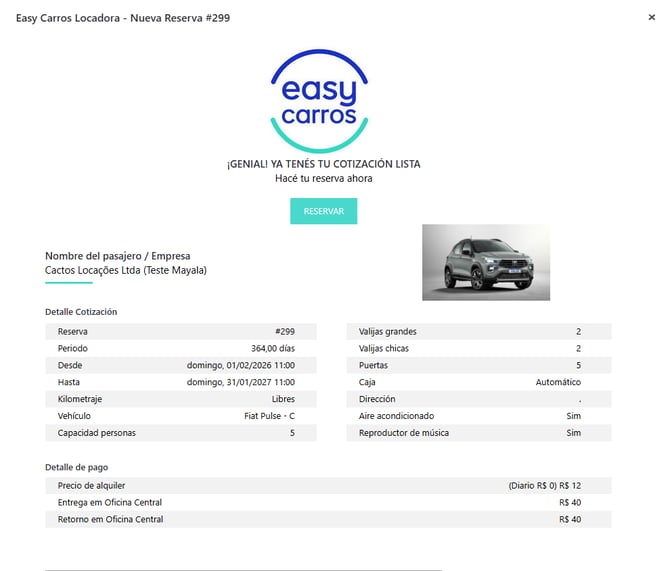Click the Reproductor de música row

478,433
